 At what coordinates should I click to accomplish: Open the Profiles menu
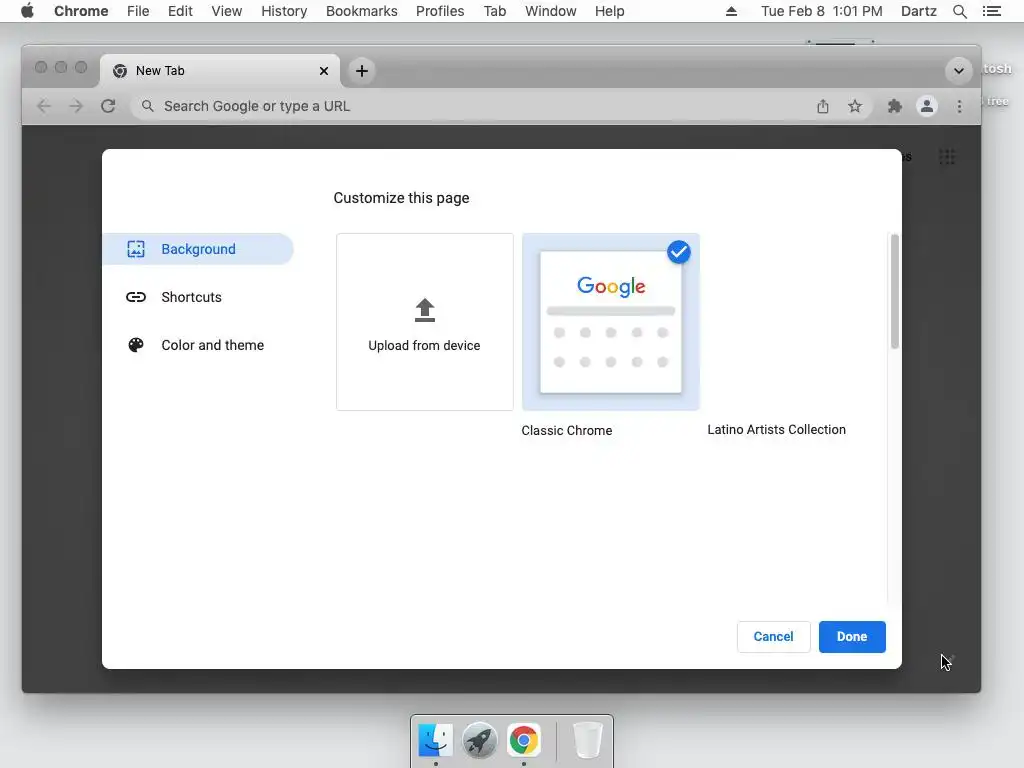pos(440,11)
